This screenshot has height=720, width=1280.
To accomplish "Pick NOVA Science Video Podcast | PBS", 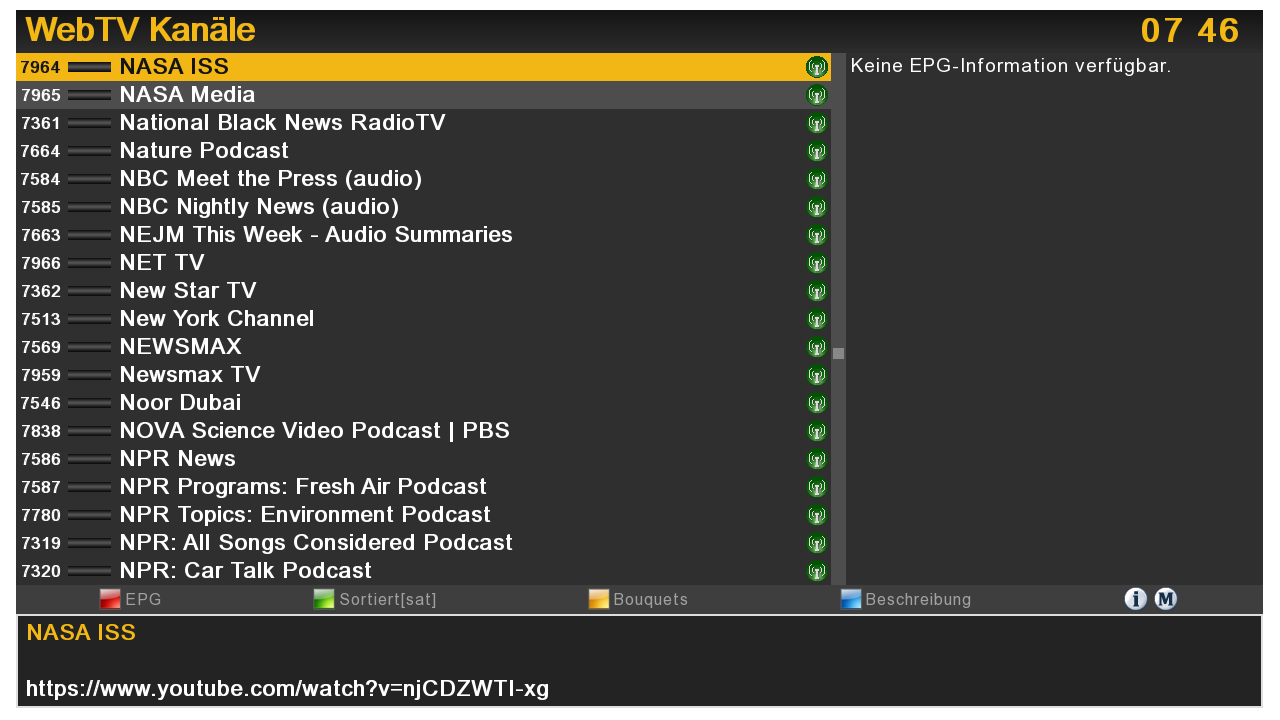I will point(314,431).
